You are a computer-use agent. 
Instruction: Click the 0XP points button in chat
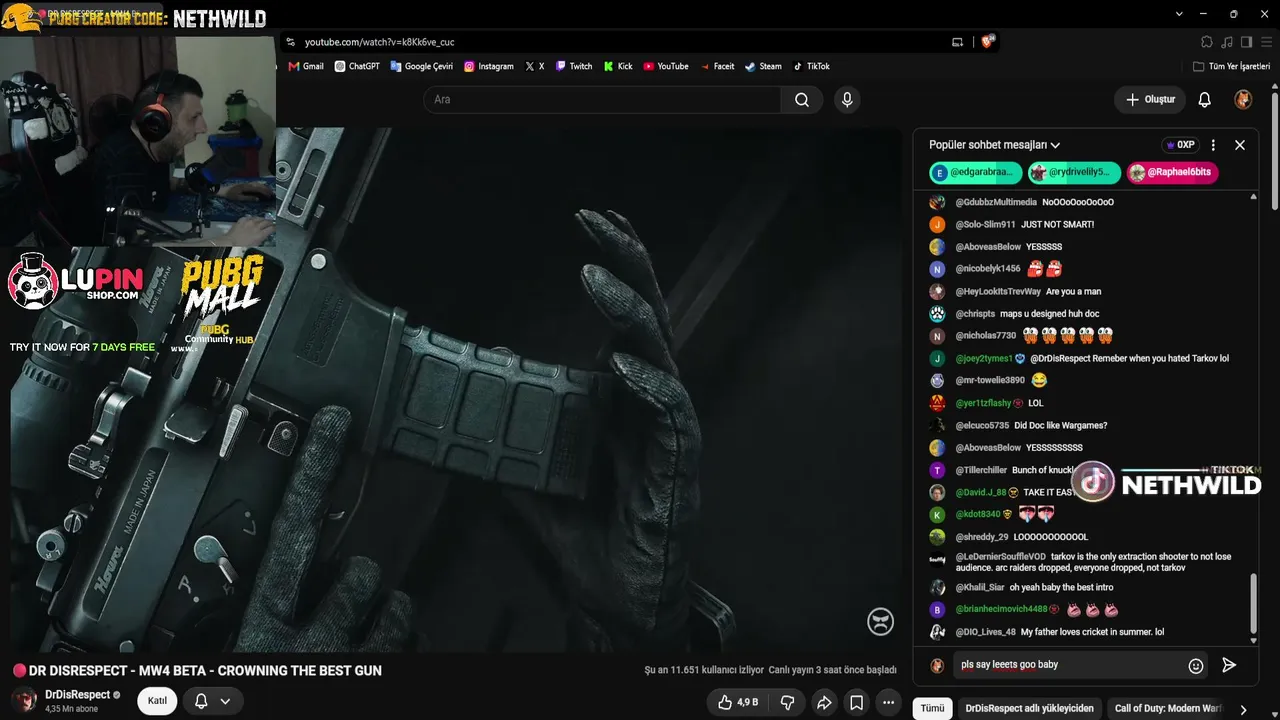(1180, 145)
